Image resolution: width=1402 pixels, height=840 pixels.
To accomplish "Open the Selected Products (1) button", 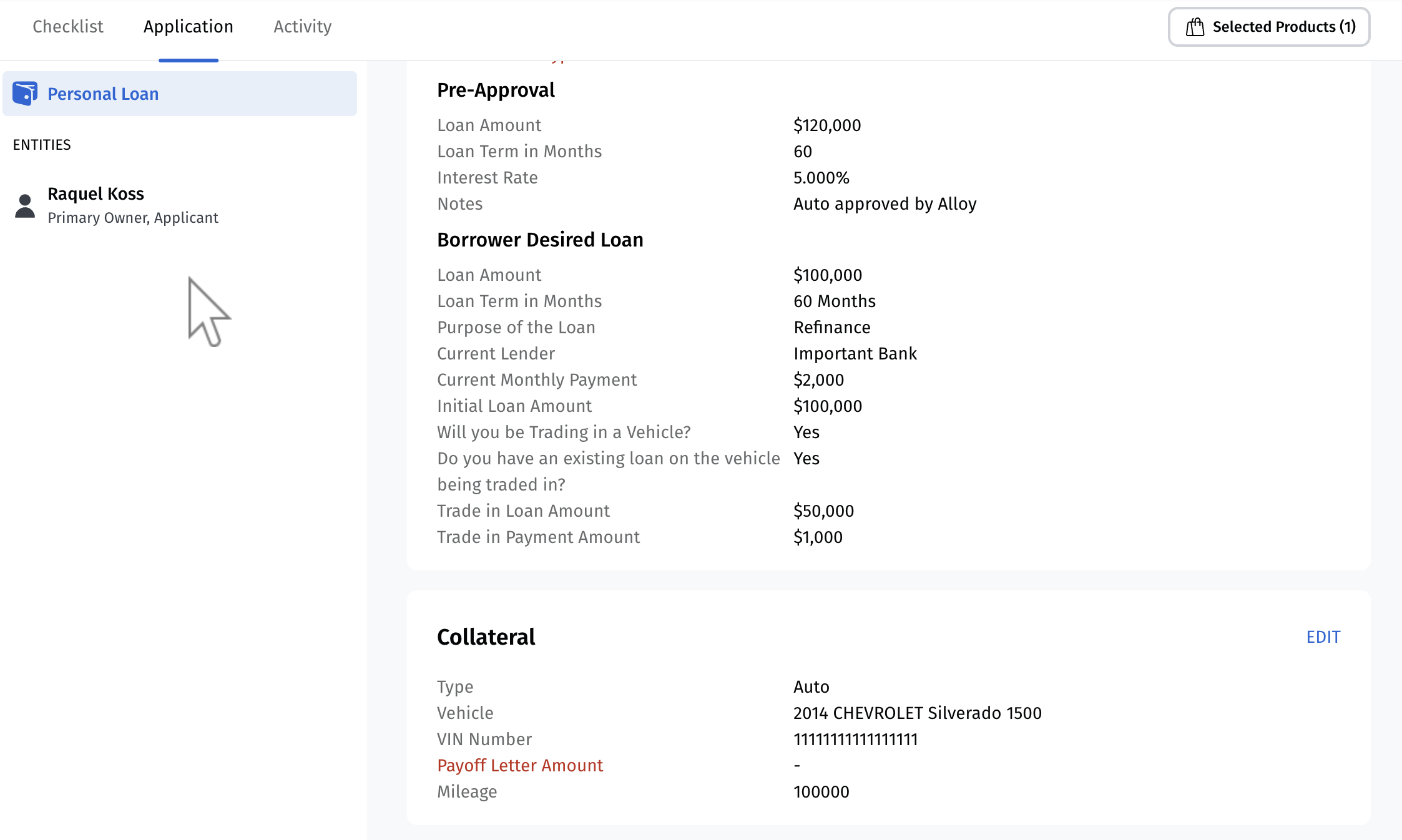I will pyautogui.click(x=1269, y=27).
